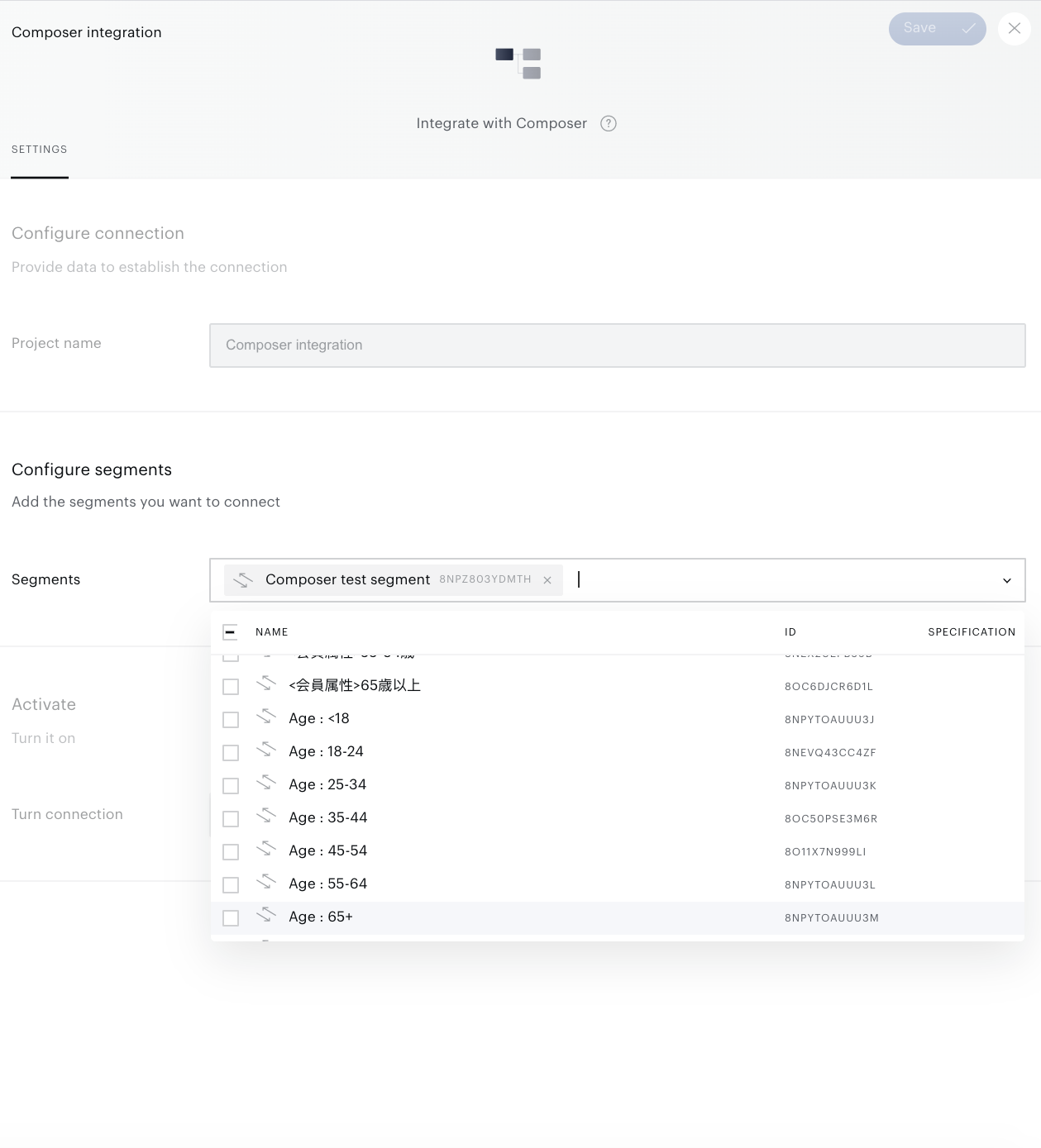Select the ID 8NPYTOAUUU3M
The width and height of the screenshot is (1041, 1148).
[x=832, y=918]
